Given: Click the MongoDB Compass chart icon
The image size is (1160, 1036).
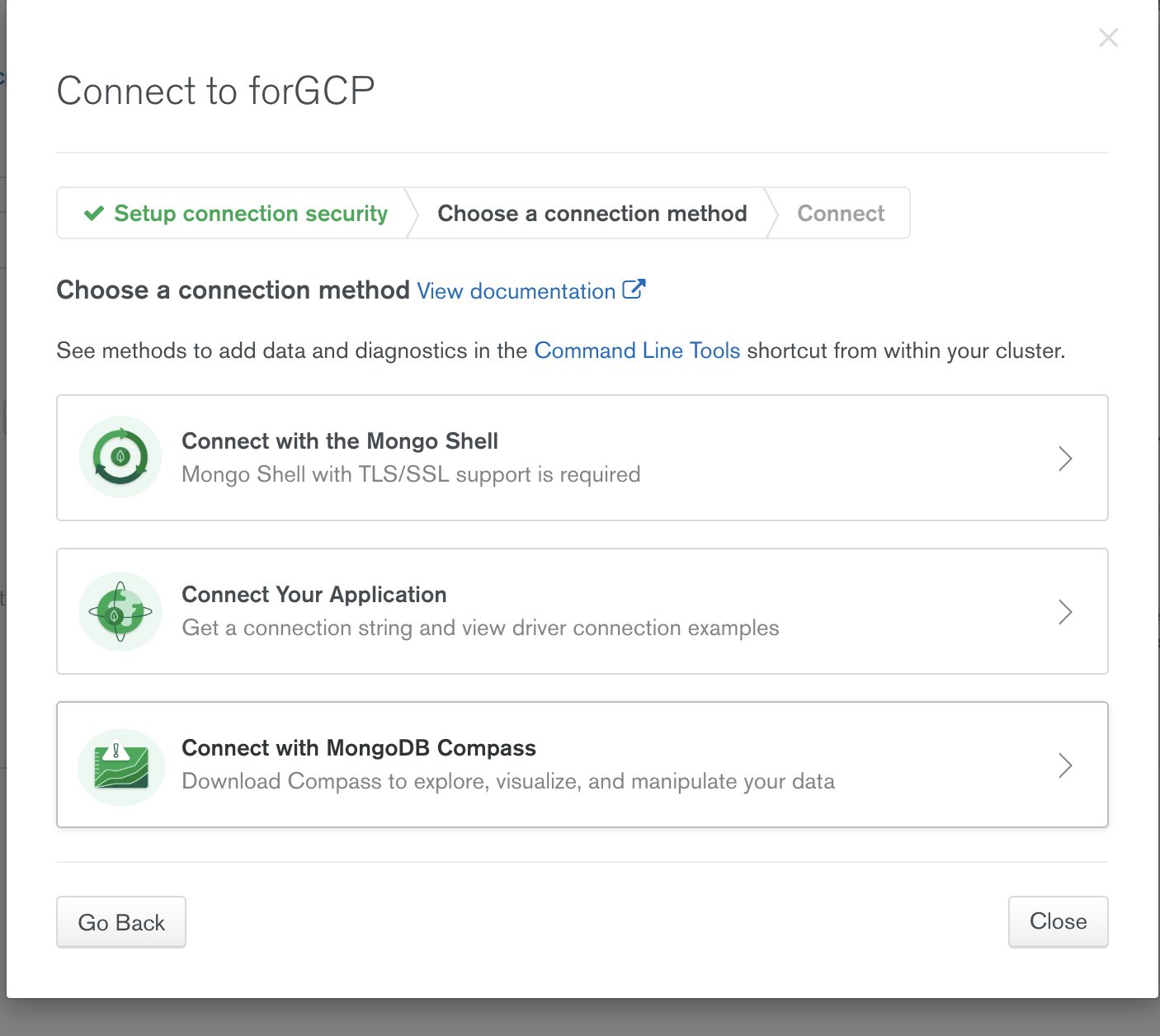Looking at the screenshot, I should pos(120,766).
